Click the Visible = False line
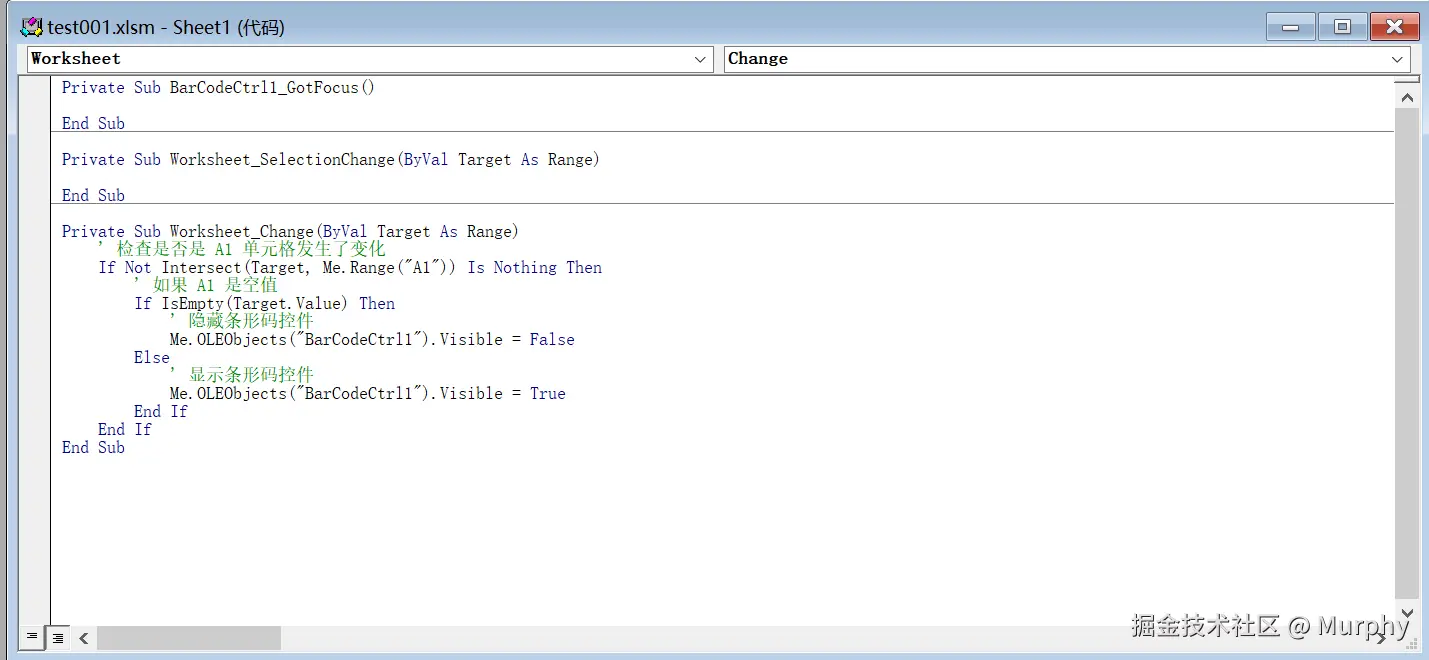Screen dimensions: 1429x660 pyautogui.click(x=372, y=340)
